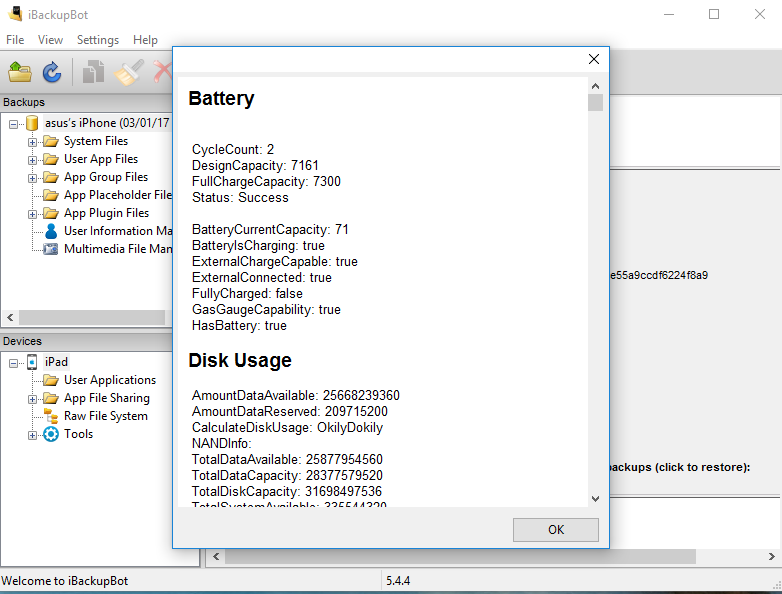Click the folder icon next to User Applications
This screenshot has height=594, width=782.
point(51,381)
